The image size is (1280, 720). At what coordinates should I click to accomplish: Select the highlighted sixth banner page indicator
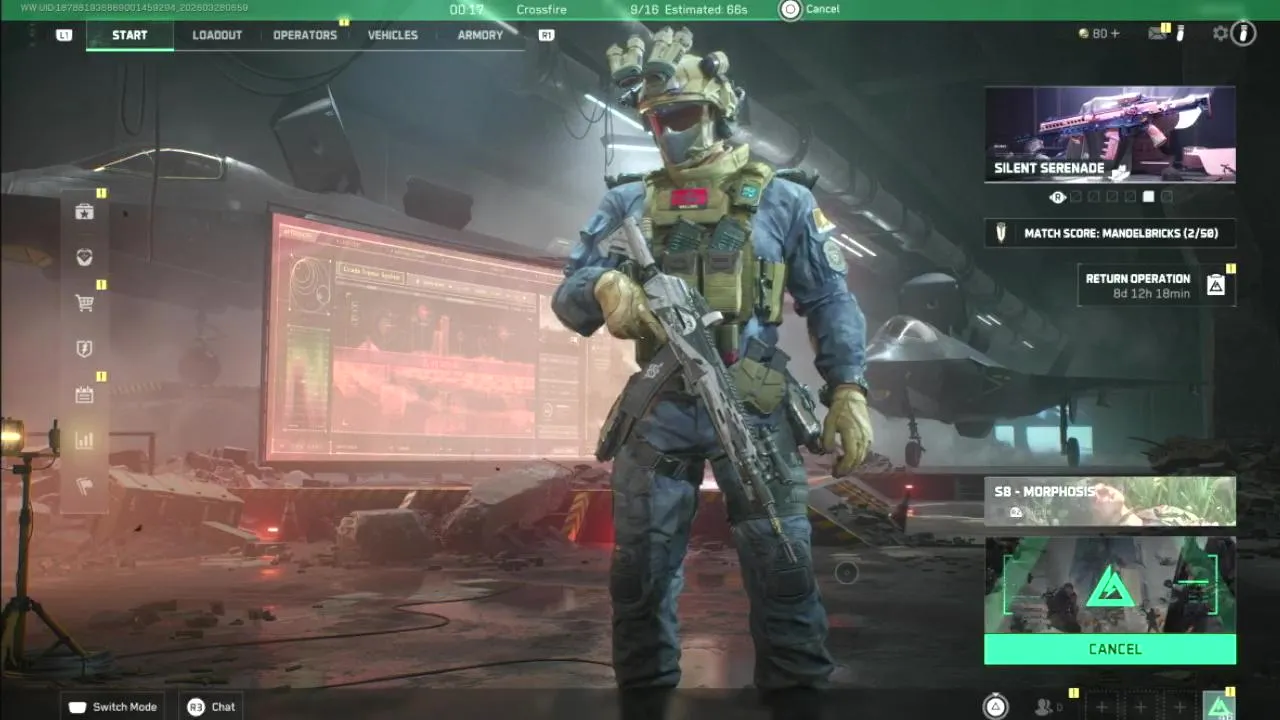1149,197
